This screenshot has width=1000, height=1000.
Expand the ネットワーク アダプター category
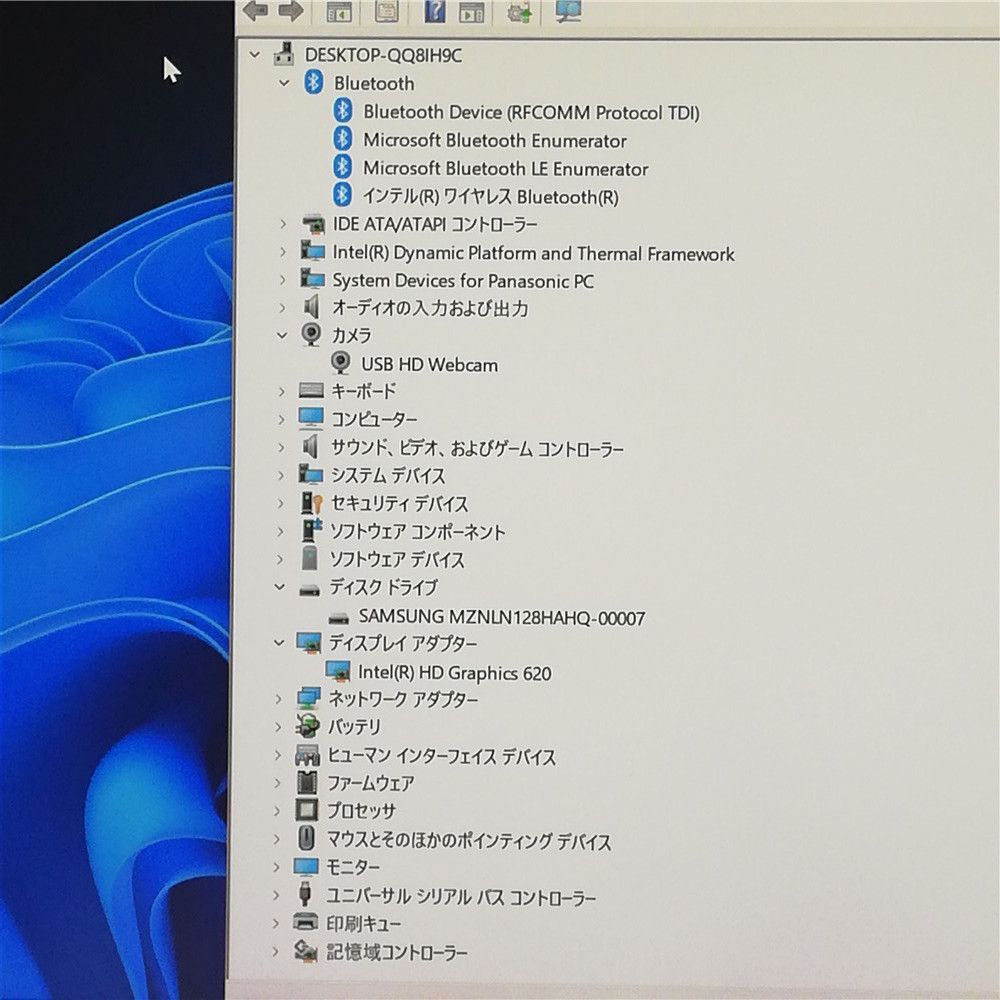click(x=278, y=699)
